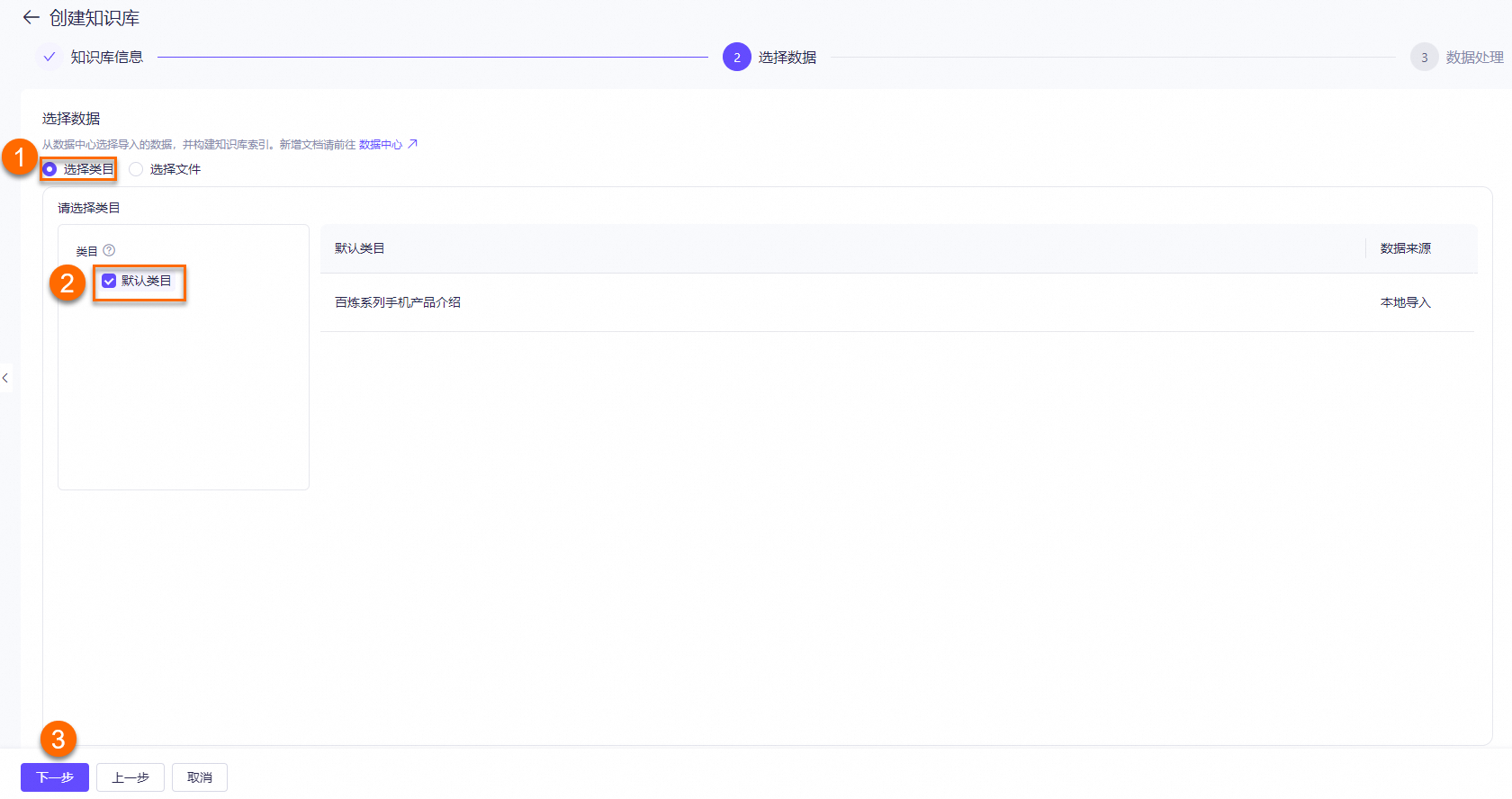Uncheck the 默认类目 checkbox

coord(109,281)
